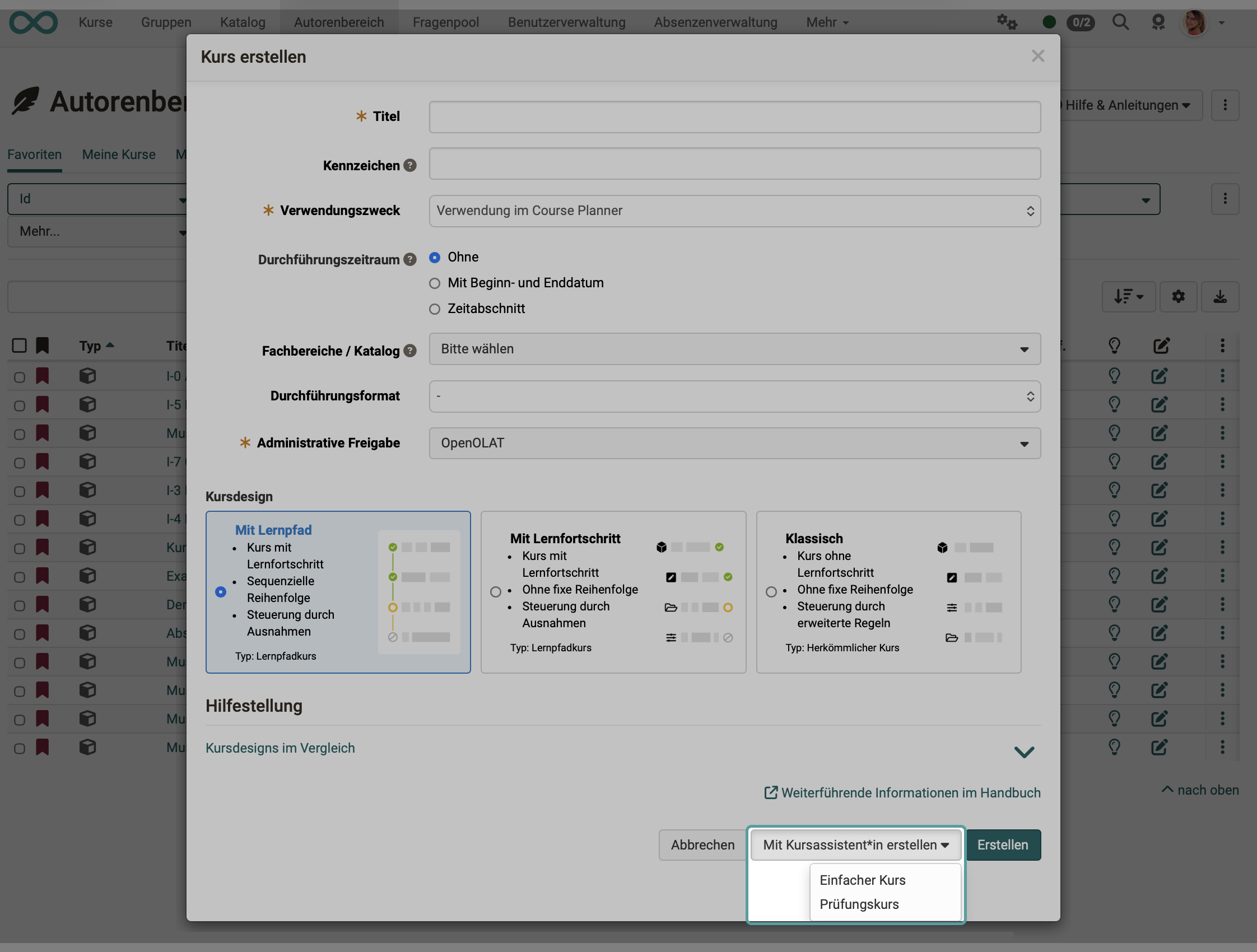Open the global search magnifier

pyautogui.click(x=1120, y=22)
